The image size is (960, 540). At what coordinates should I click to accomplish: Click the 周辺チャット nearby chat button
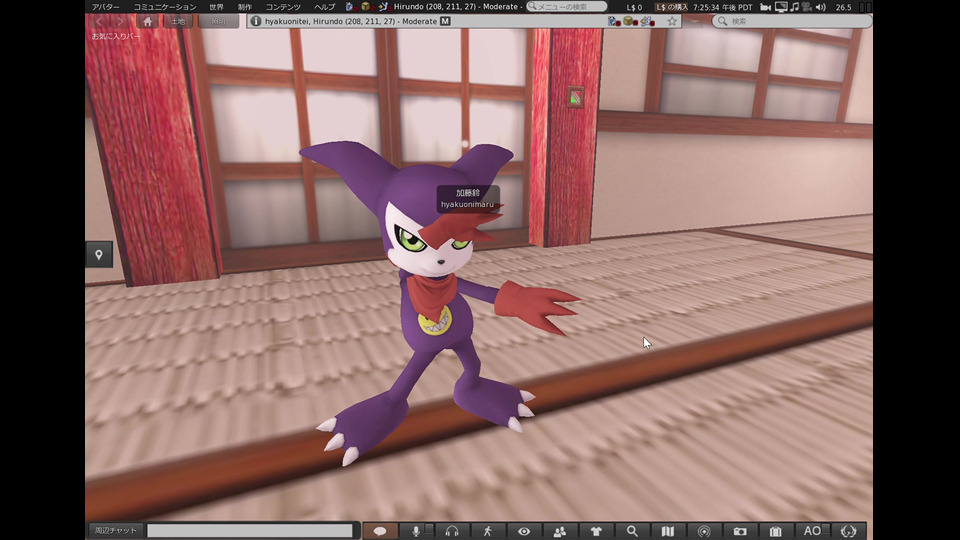coord(115,530)
